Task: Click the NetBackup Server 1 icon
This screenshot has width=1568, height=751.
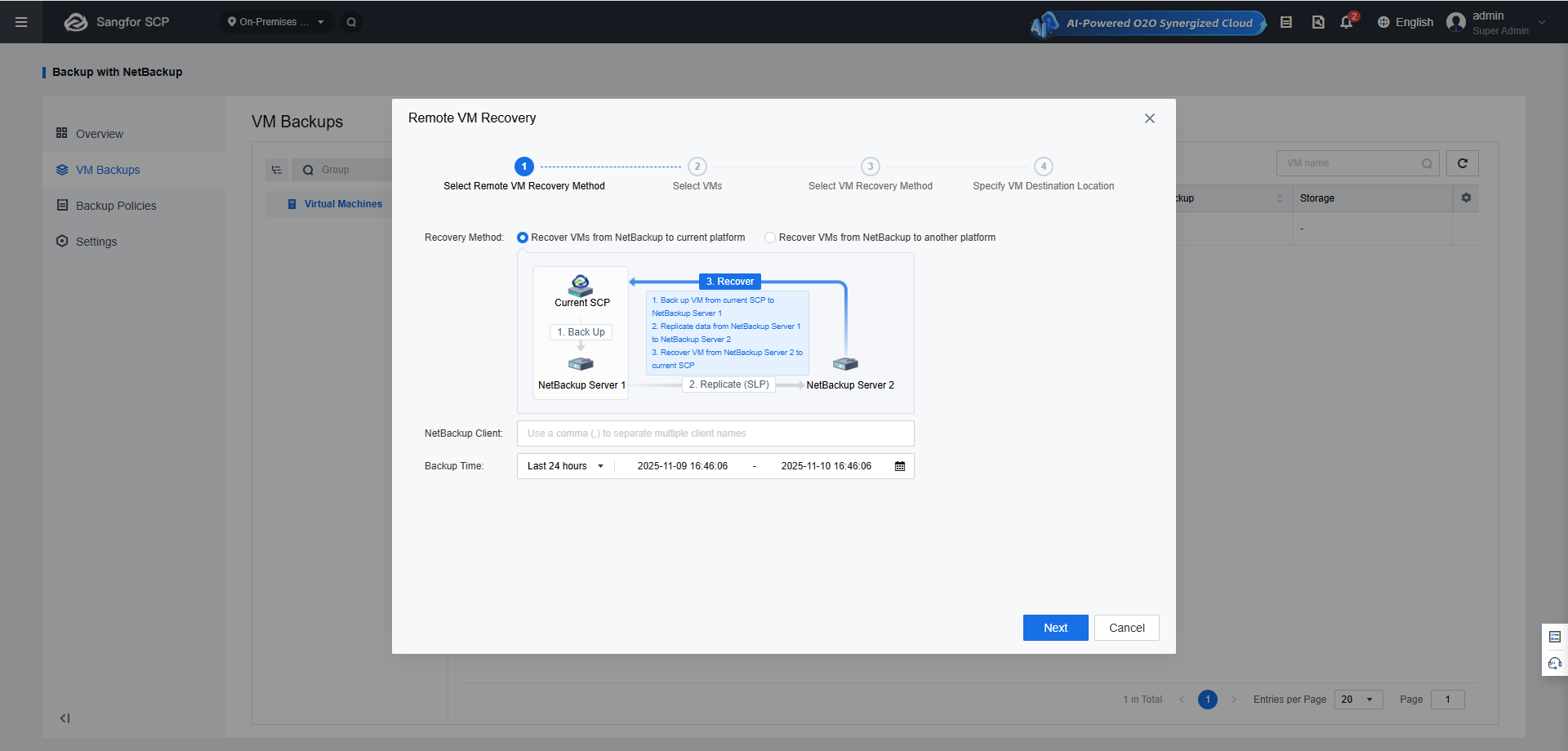Action: point(581,364)
